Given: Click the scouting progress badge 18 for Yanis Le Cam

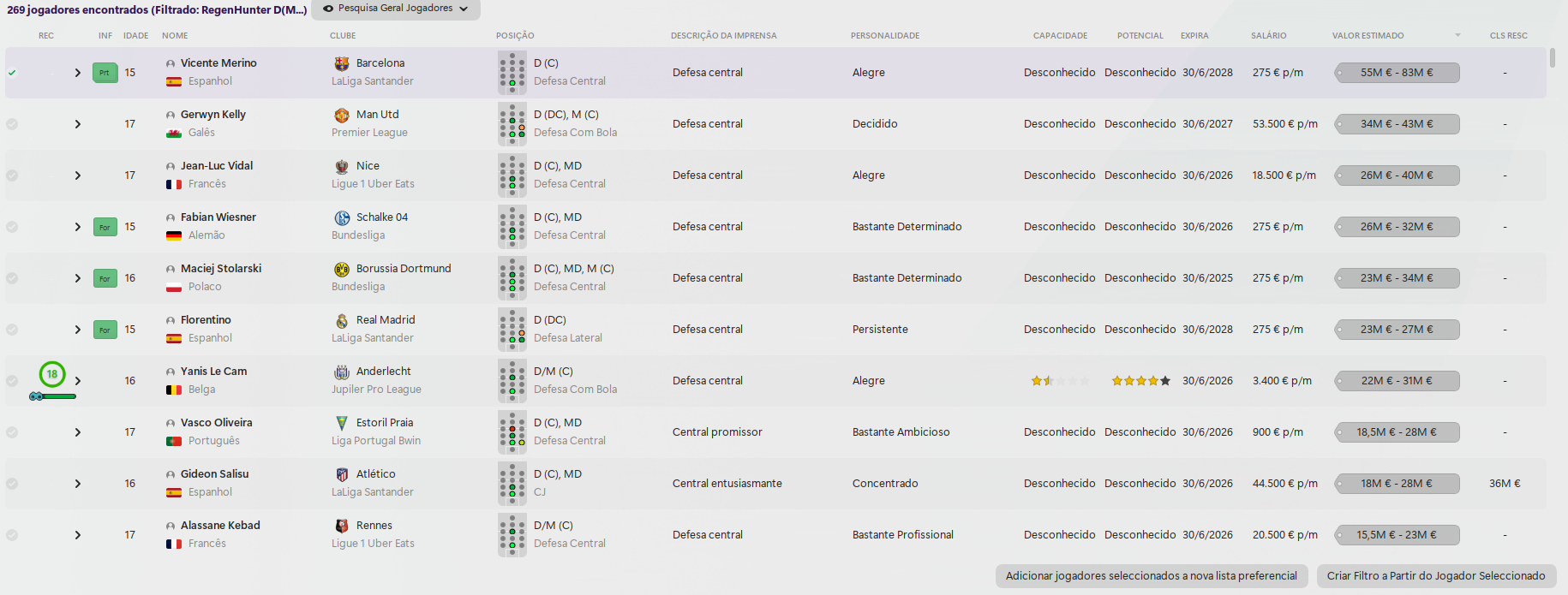Looking at the screenshot, I should pyautogui.click(x=52, y=374).
